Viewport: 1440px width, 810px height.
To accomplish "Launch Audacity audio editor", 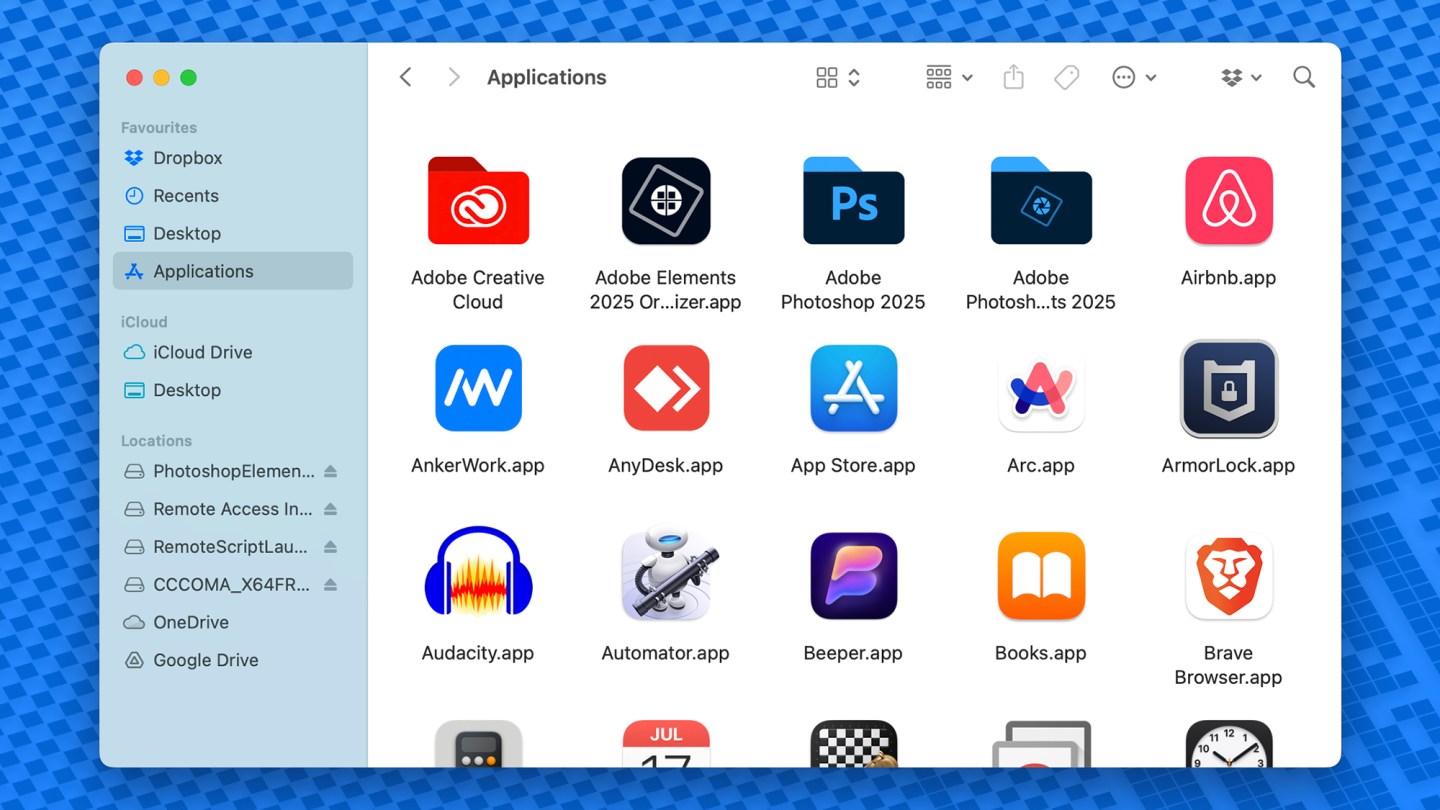I will [x=477, y=575].
